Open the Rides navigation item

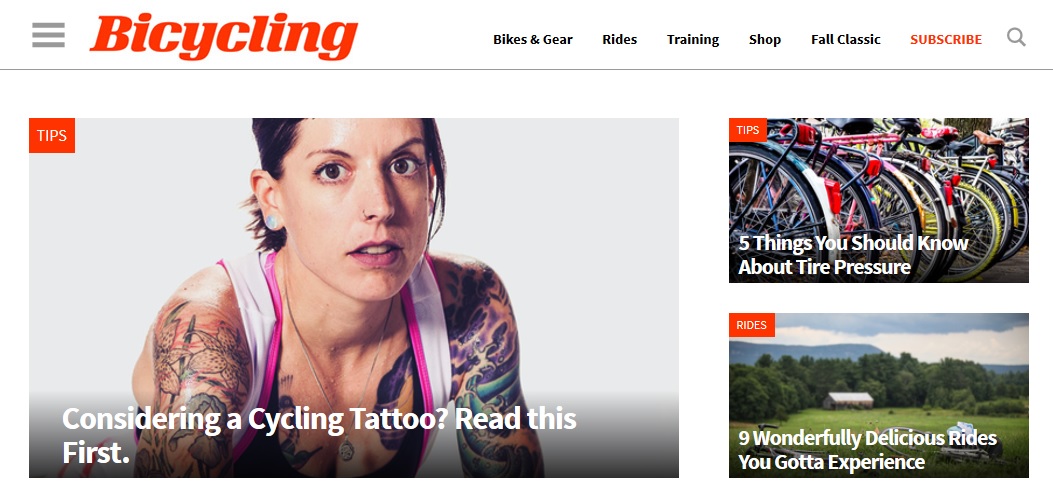coord(619,40)
